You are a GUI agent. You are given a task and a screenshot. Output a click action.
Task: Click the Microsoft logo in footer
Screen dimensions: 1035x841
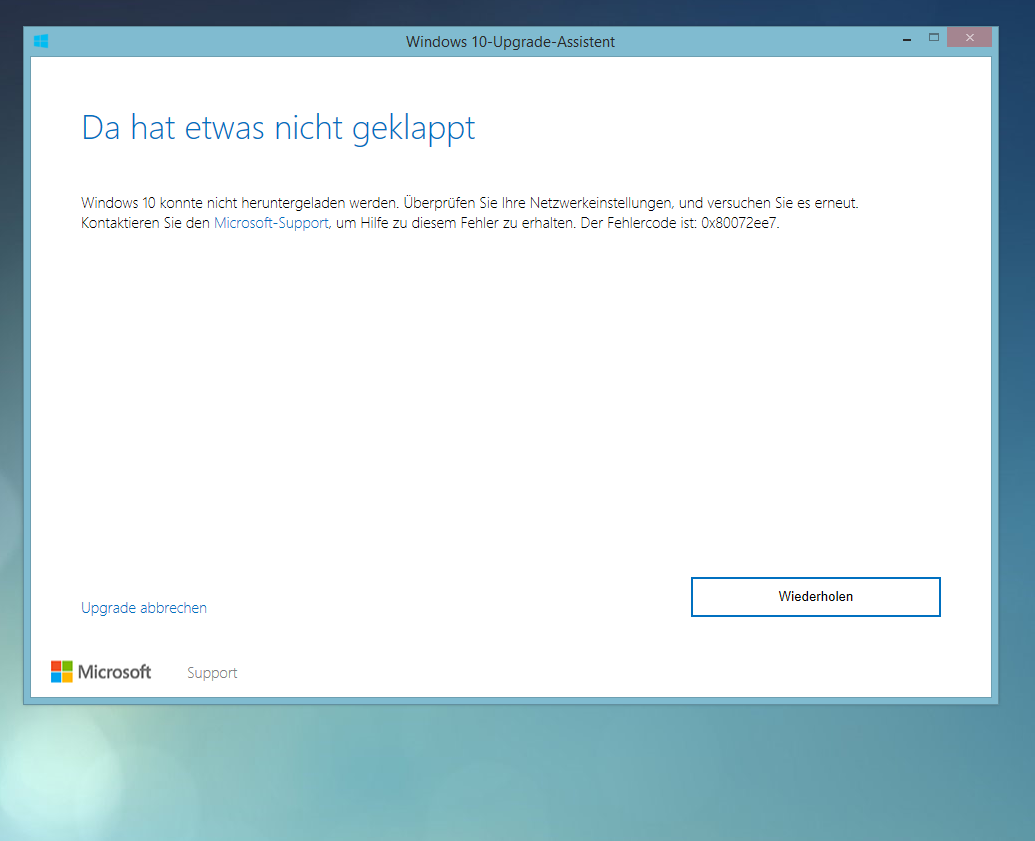[x=101, y=672]
